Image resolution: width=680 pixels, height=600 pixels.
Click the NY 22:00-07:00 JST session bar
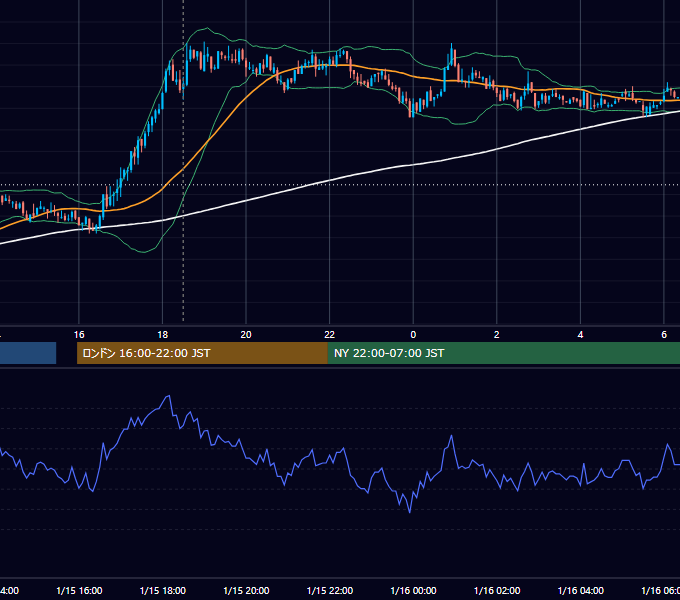(503, 353)
